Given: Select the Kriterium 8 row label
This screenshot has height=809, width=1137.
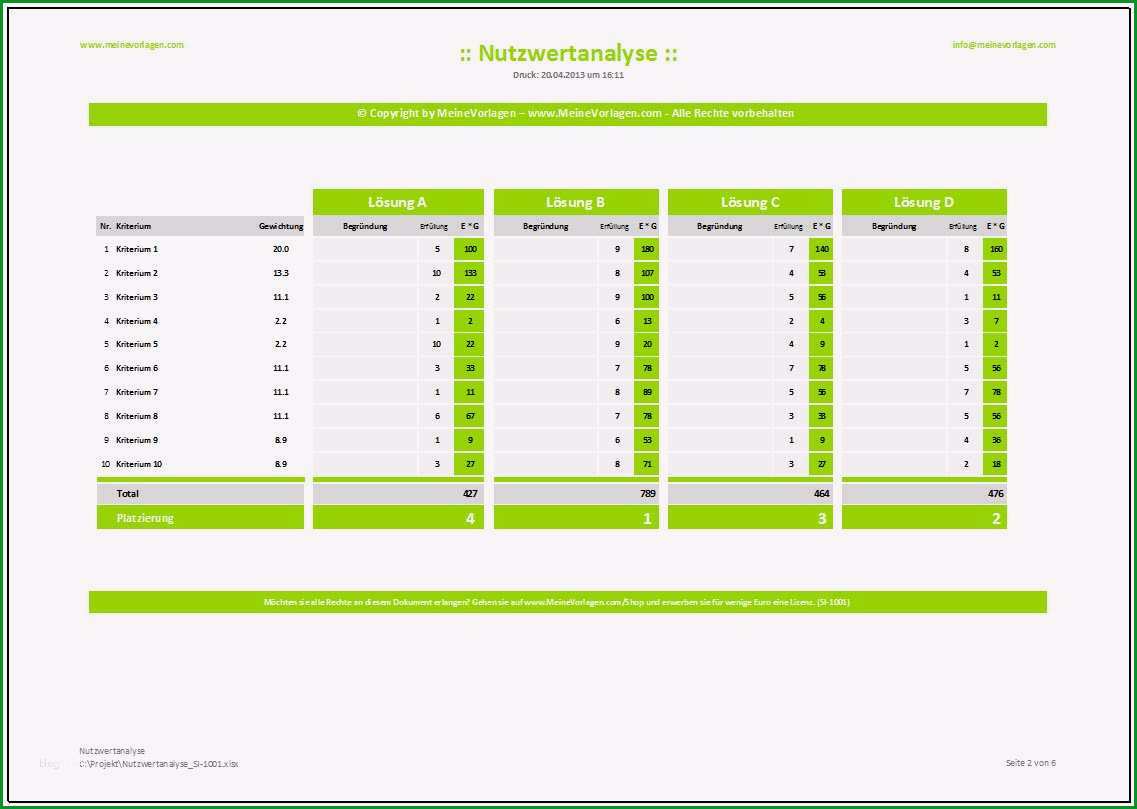Looking at the screenshot, I should [x=137, y=415].
